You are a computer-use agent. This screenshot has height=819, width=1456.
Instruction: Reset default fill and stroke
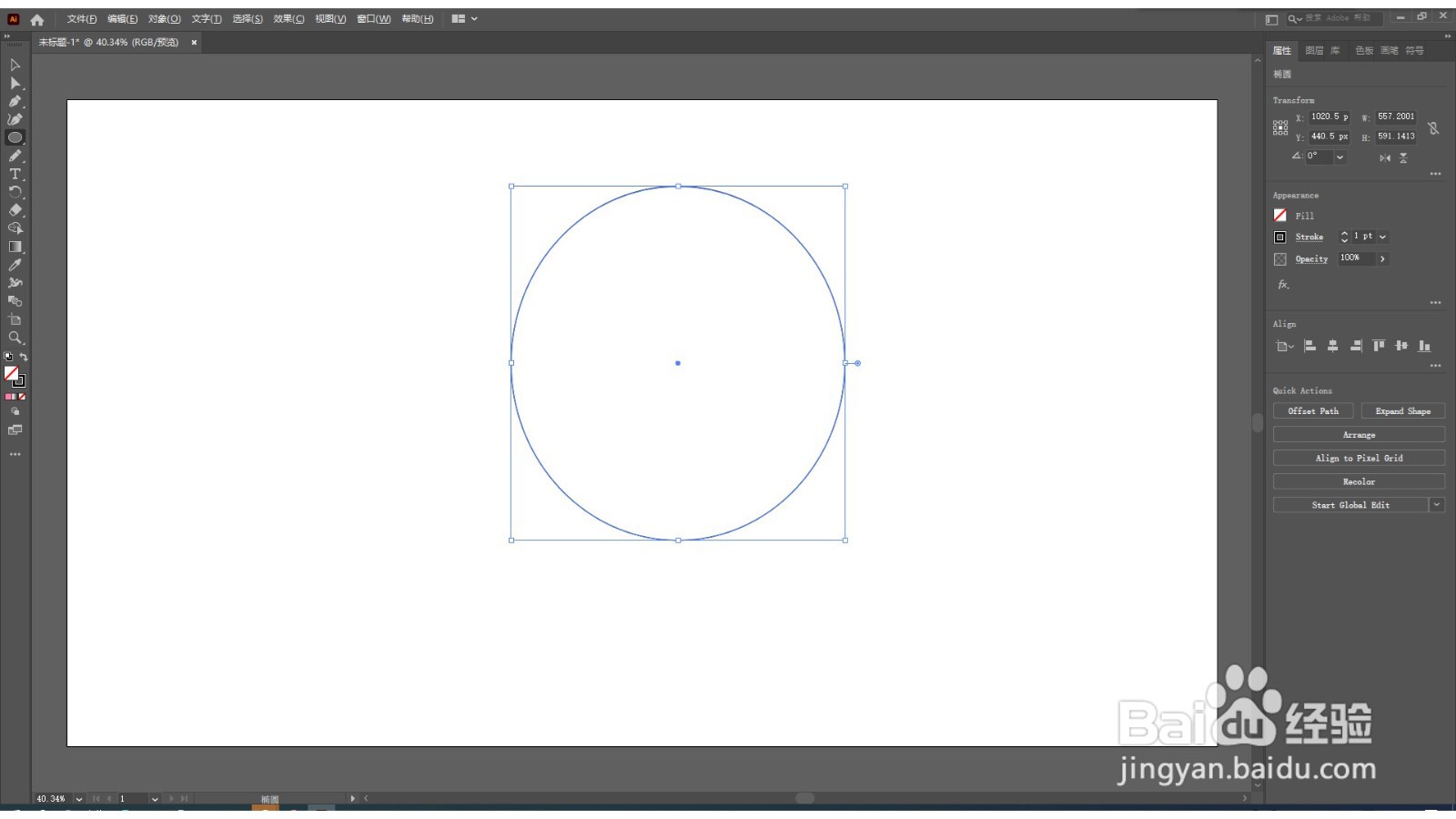8,357
